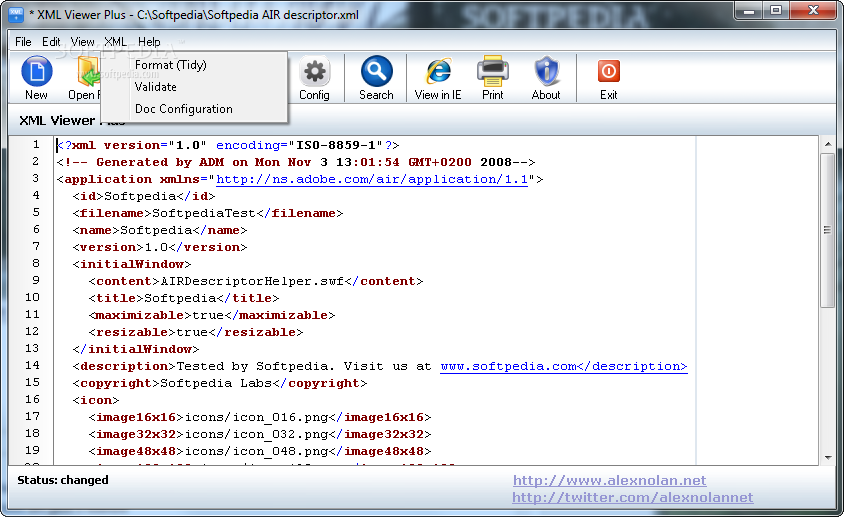
Task: Click the version 1.0 element line
Action: tap(160, 247)
